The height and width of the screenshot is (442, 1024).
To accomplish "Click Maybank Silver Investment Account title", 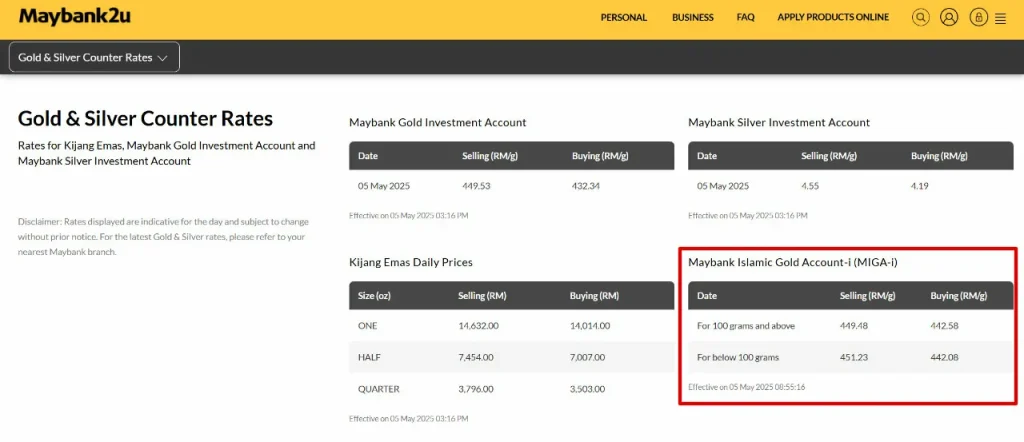I will [778, 122].
